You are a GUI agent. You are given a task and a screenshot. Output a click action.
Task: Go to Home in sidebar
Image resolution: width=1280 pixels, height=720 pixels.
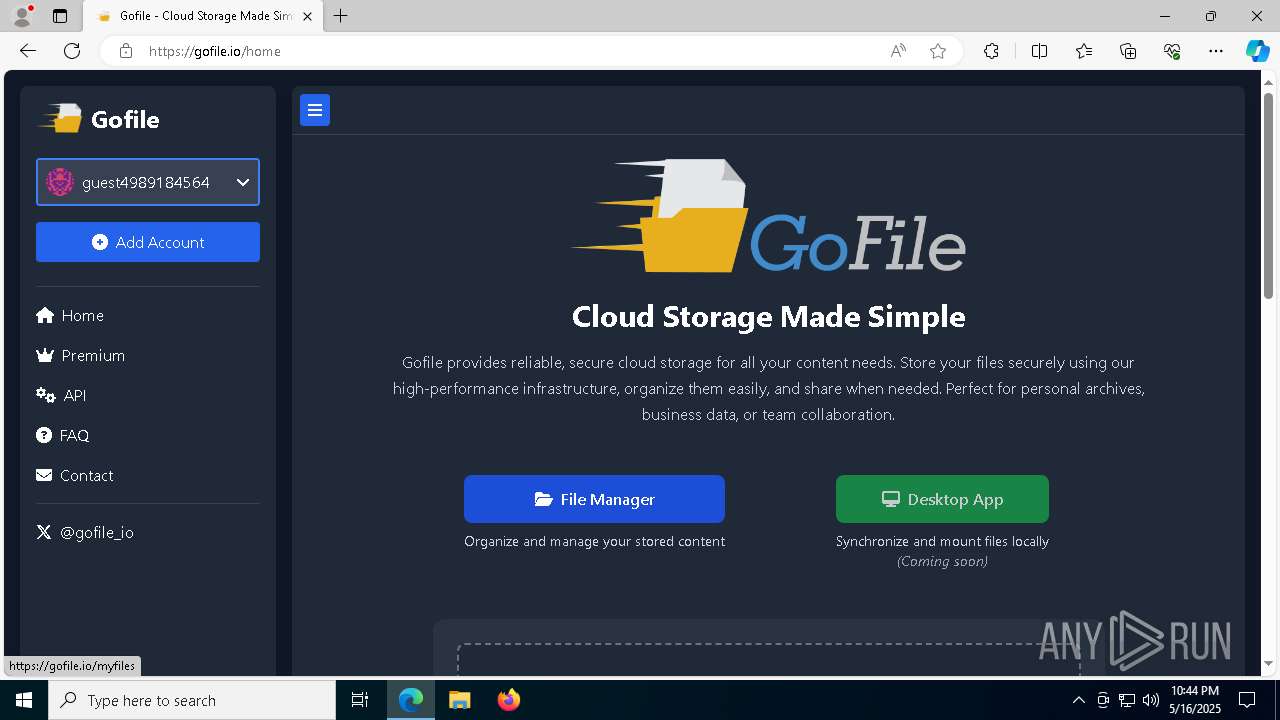tap(70, 315)
